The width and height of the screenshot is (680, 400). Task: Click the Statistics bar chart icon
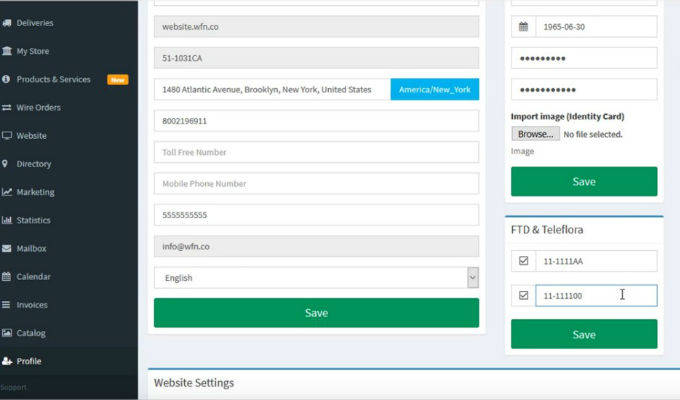[x=7, y=220]
